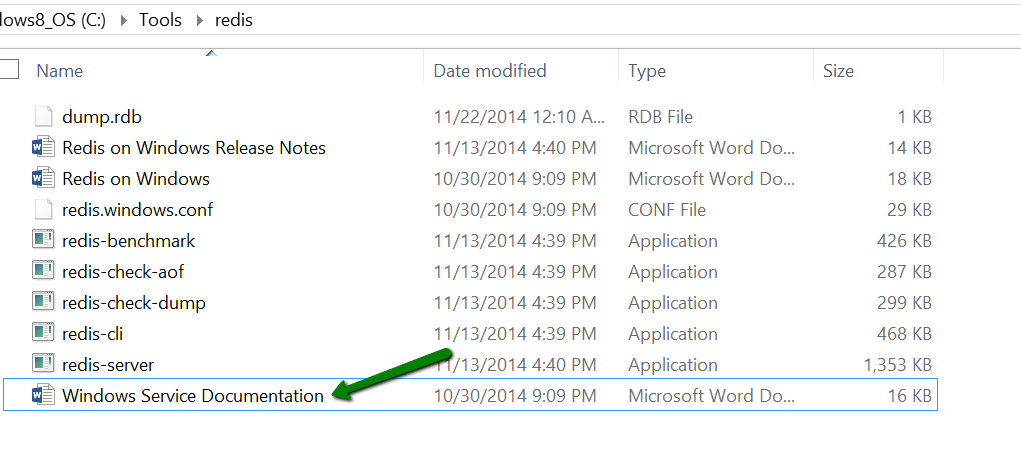This screenshot has width=1021, height=457.
Task: Click the 426 KB size cell
Action: tap(904, 241)
